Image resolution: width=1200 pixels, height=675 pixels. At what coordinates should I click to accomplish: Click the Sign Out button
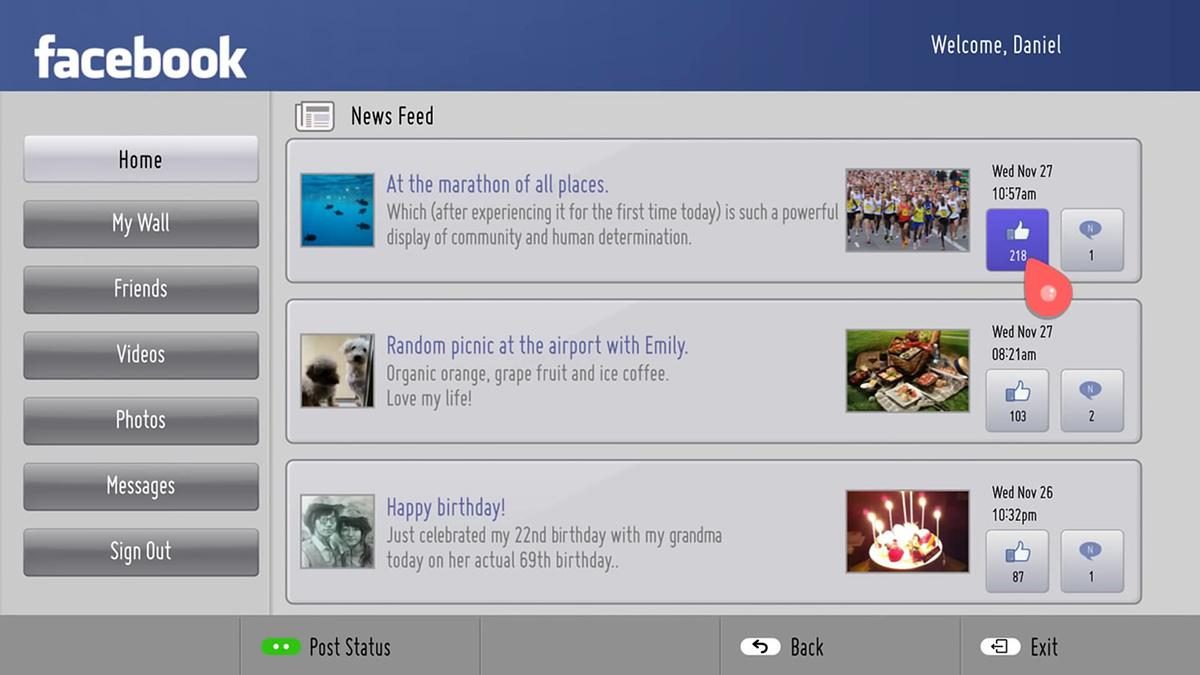point(141,551)
